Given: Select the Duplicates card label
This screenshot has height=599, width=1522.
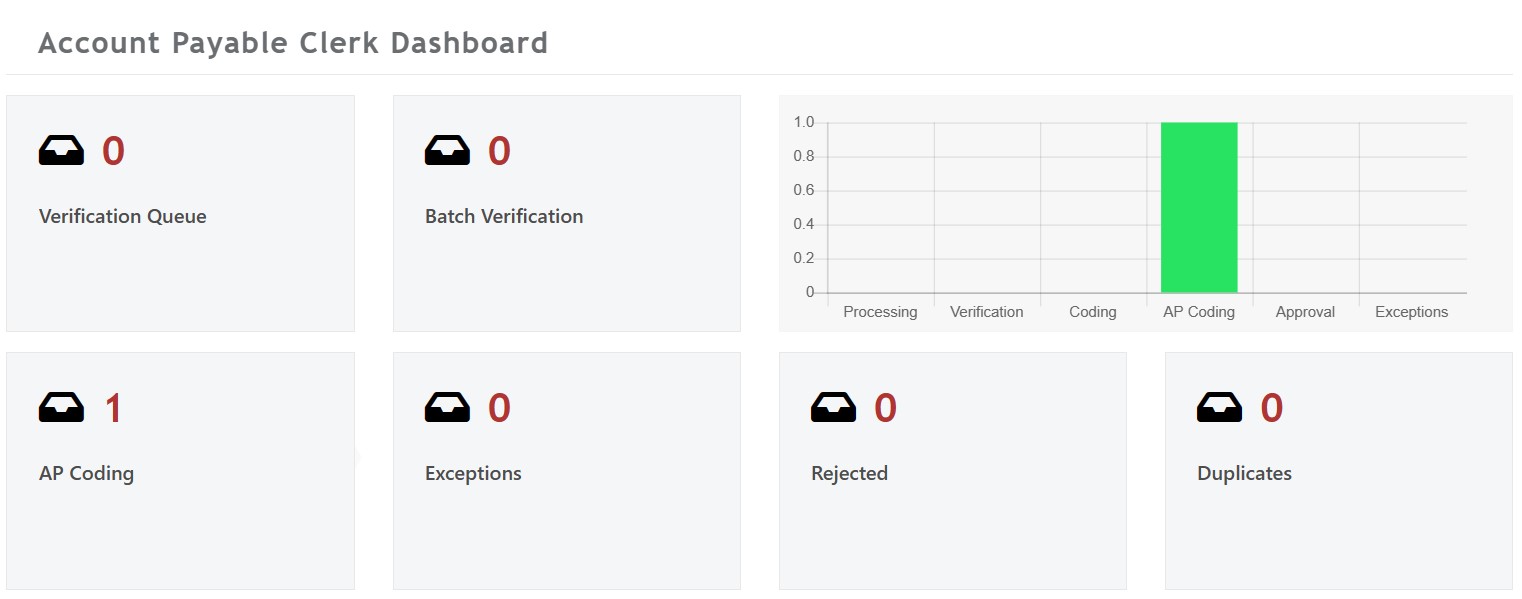Looking at the screenshot, I should click(x=1244, y=473).
